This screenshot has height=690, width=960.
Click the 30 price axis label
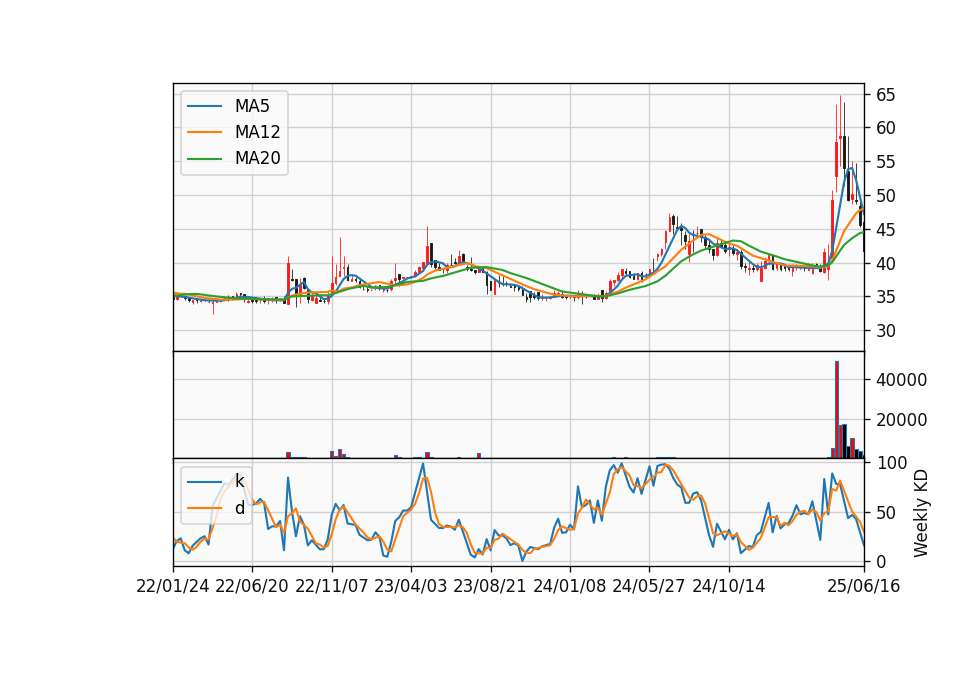point(885,331)
